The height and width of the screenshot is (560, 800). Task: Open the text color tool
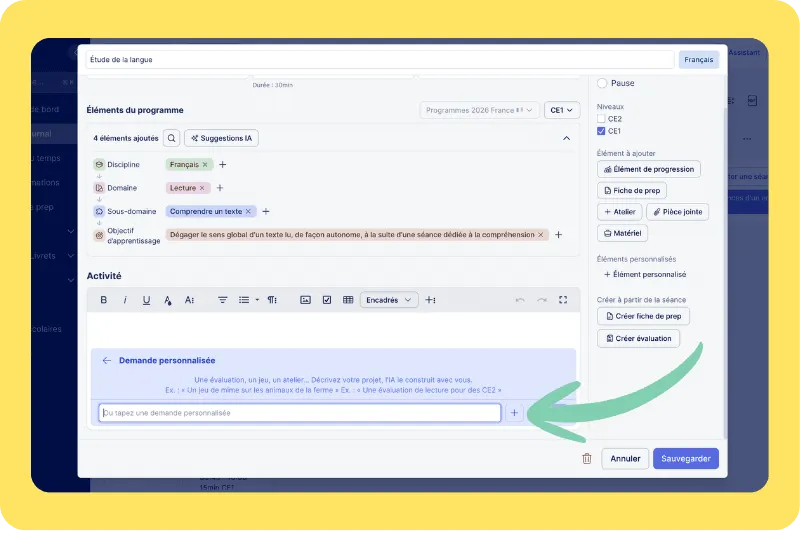click(168, 300)
